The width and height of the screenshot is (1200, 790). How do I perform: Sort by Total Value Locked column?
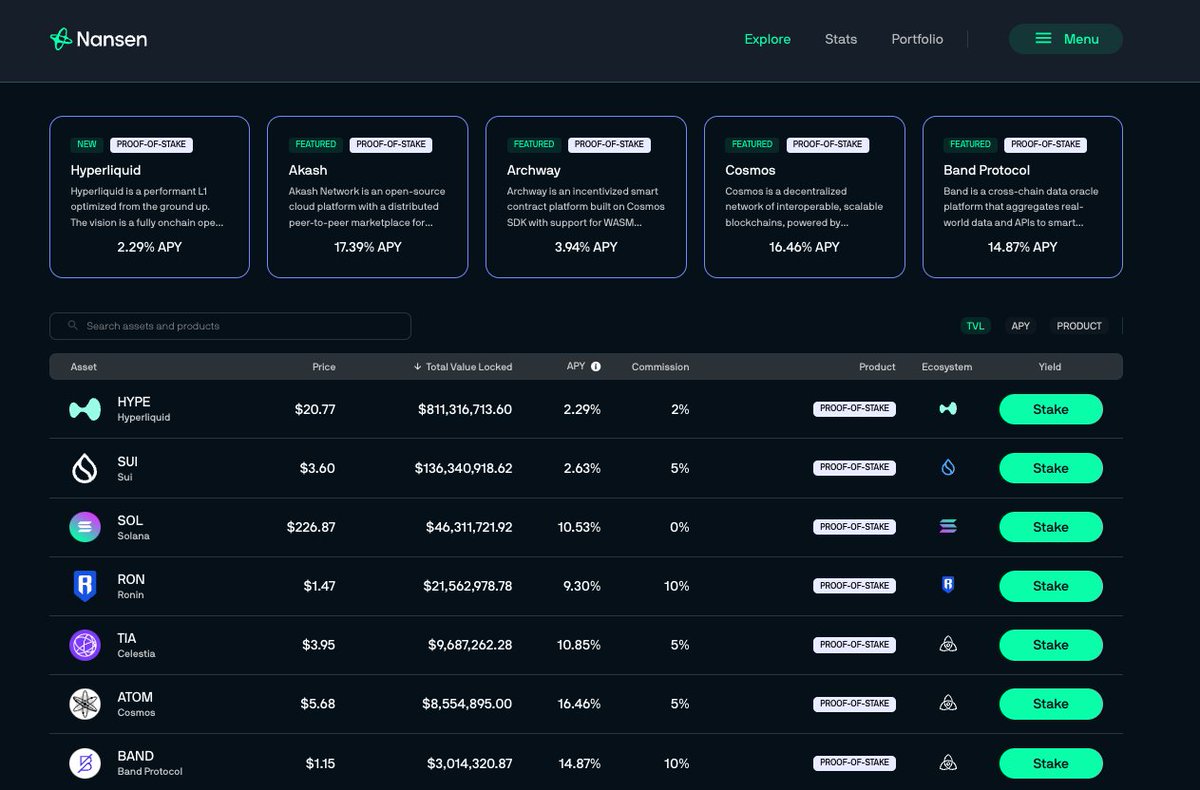click(x=463, y=367)
